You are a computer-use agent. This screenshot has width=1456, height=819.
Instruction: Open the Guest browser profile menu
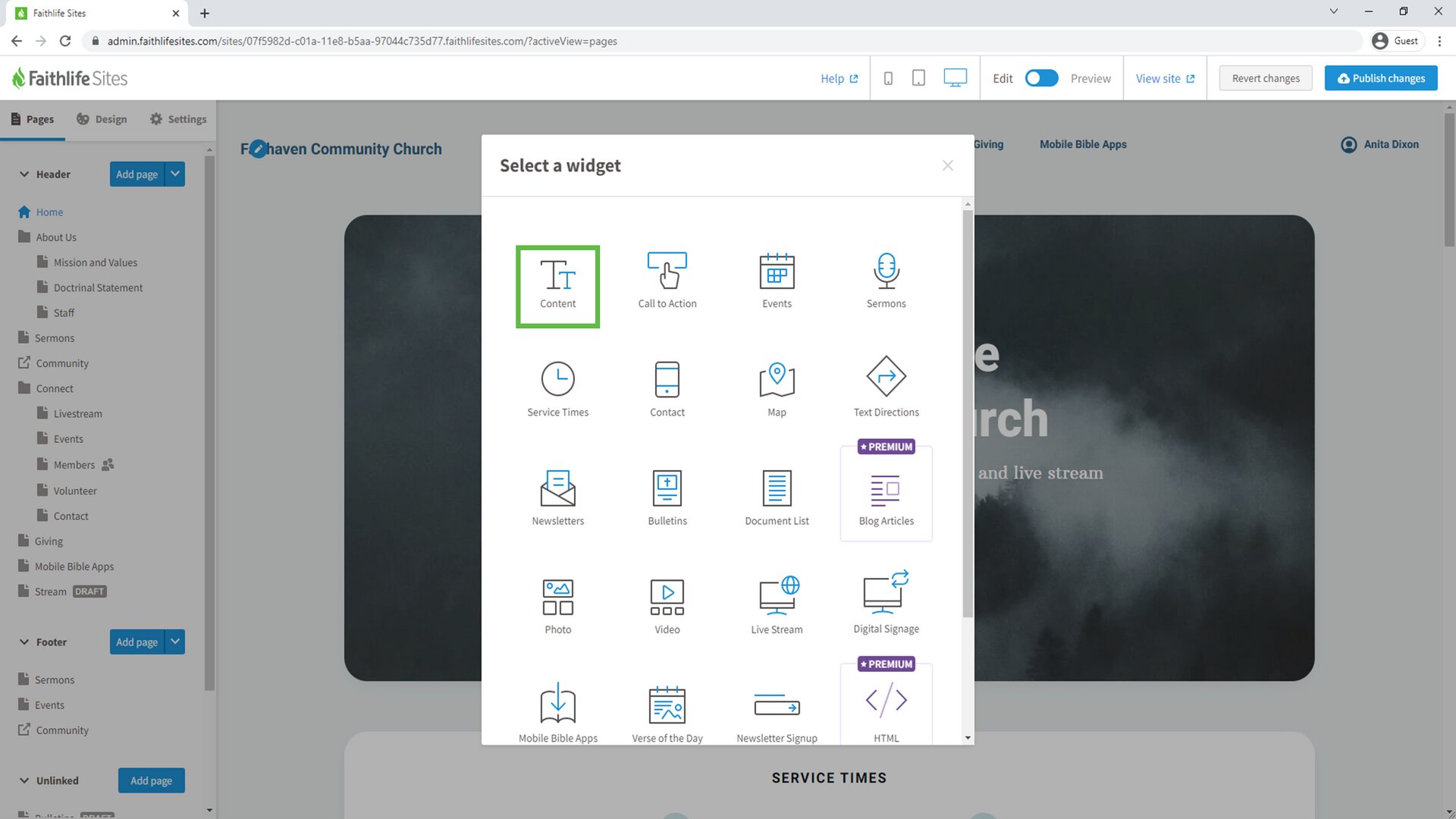1396,41
